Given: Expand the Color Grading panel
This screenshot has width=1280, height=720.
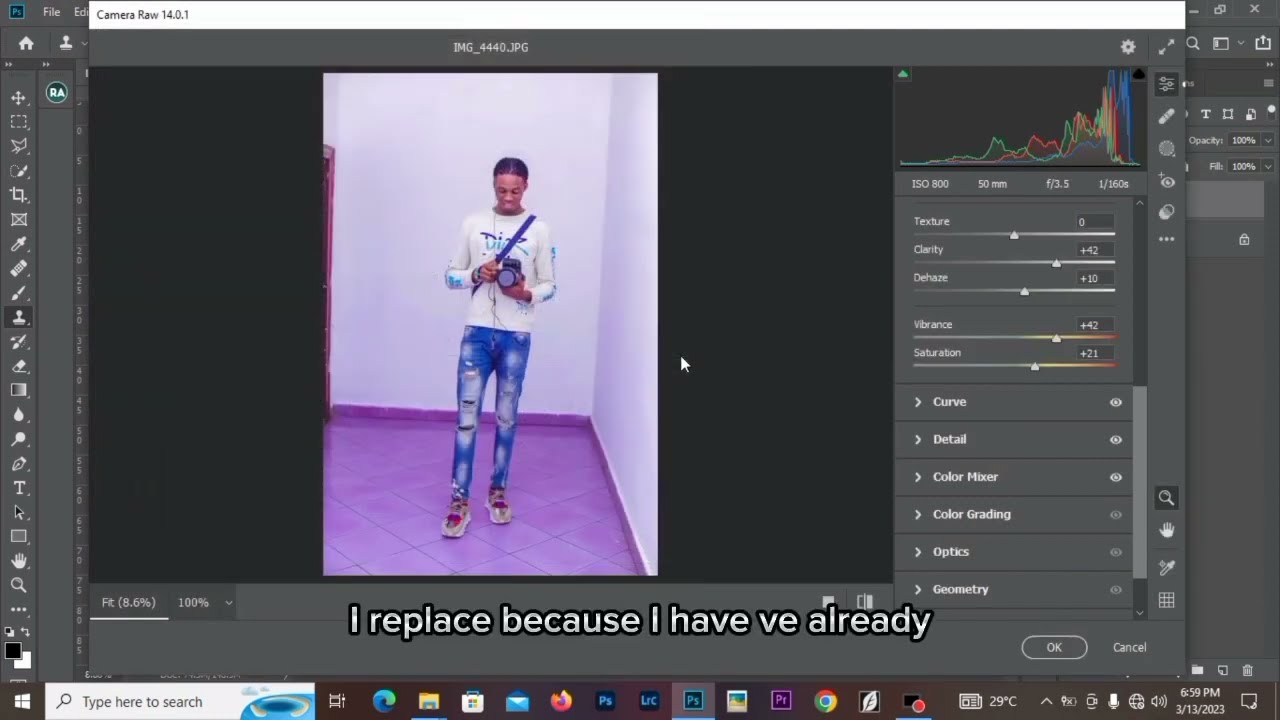Looking at the screenshot, I should point(918,514).
